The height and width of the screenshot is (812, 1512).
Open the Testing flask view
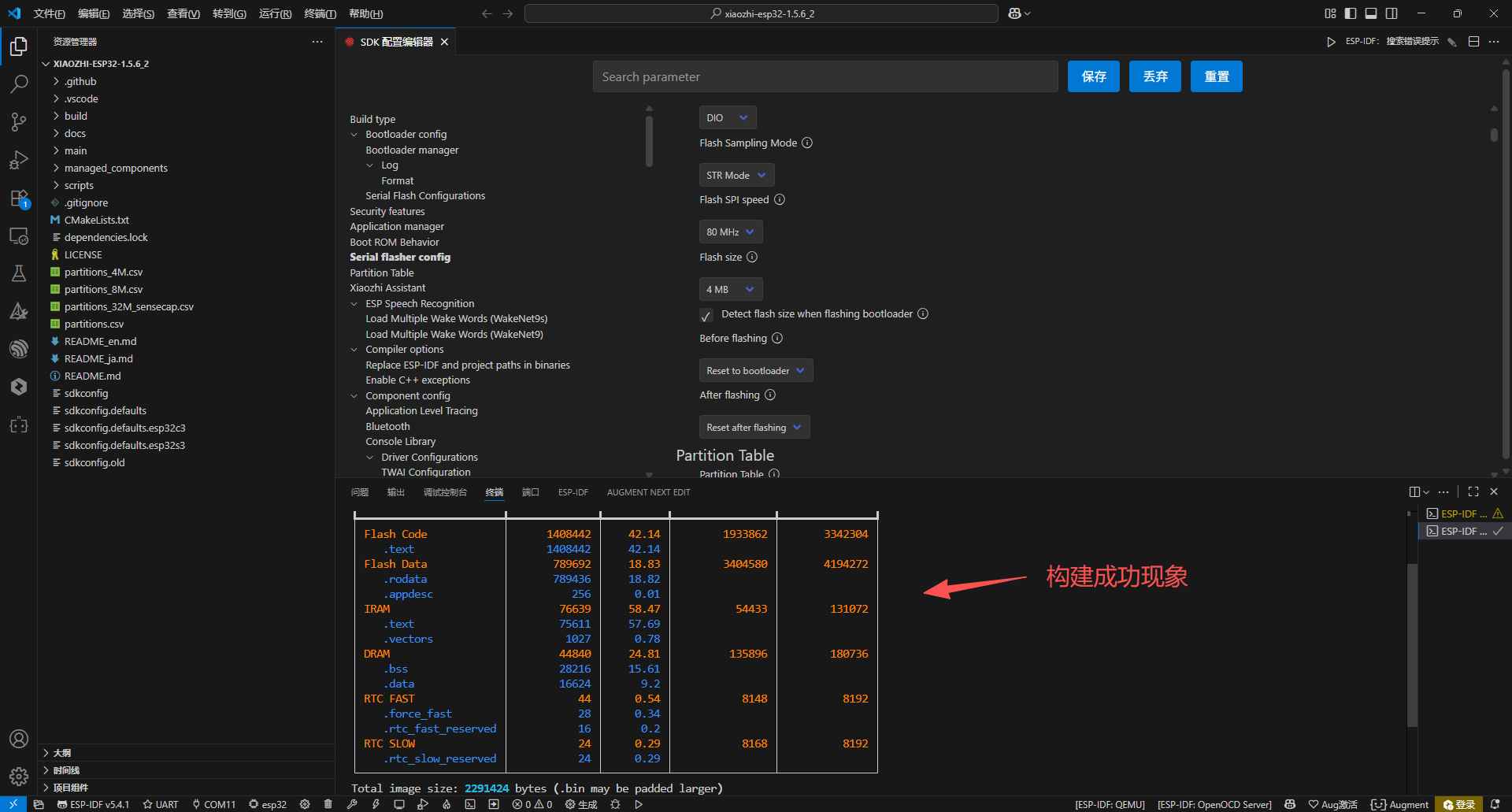[x=19, y=273]
